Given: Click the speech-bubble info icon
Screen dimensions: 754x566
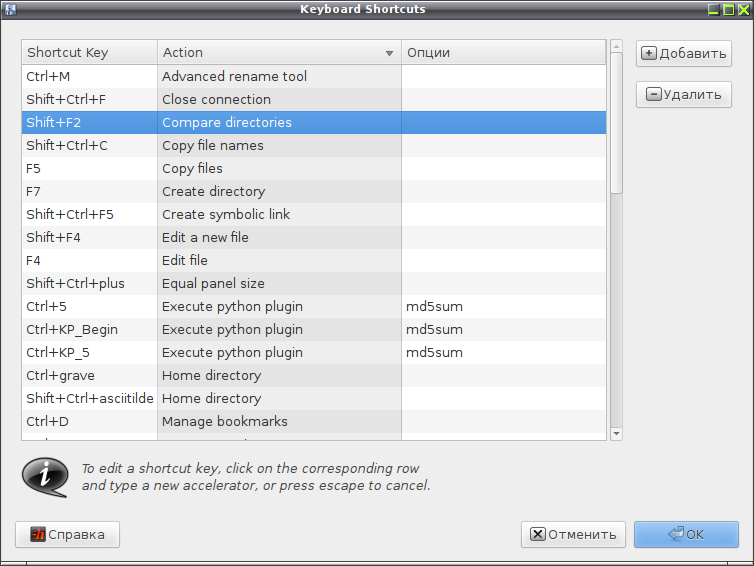Looking at the screenshot, I should coord(45,477).
